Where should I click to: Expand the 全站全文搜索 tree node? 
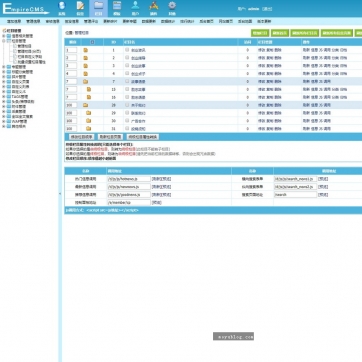4,116
